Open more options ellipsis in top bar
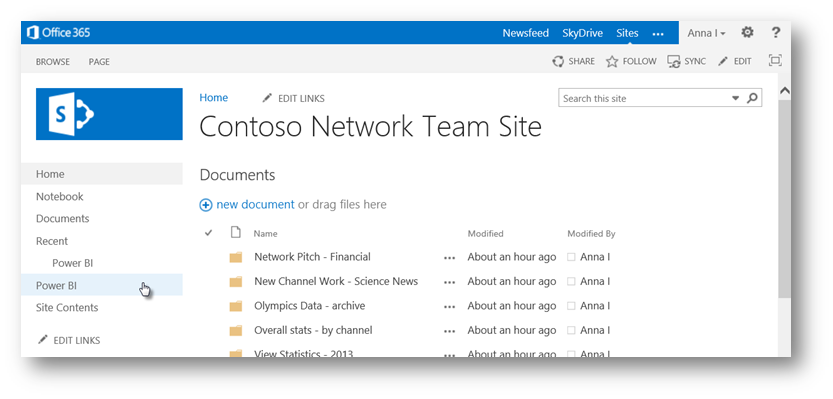The width and height of the screenshot is (833, 399). pos(658,34)
